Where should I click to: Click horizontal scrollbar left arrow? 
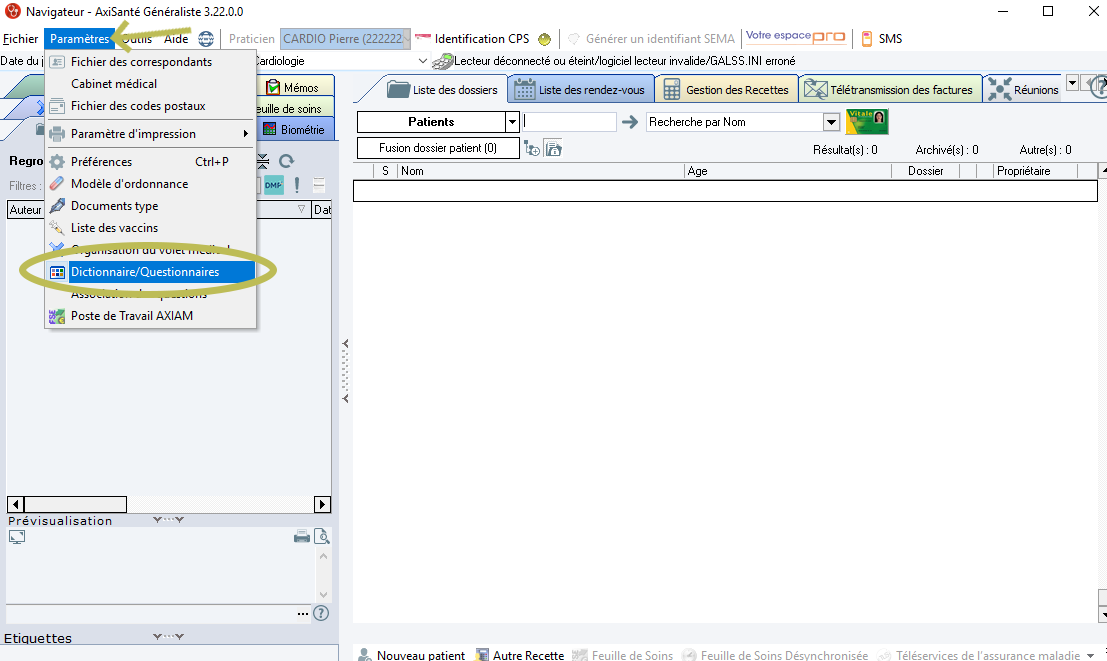[x=15, y=504]
